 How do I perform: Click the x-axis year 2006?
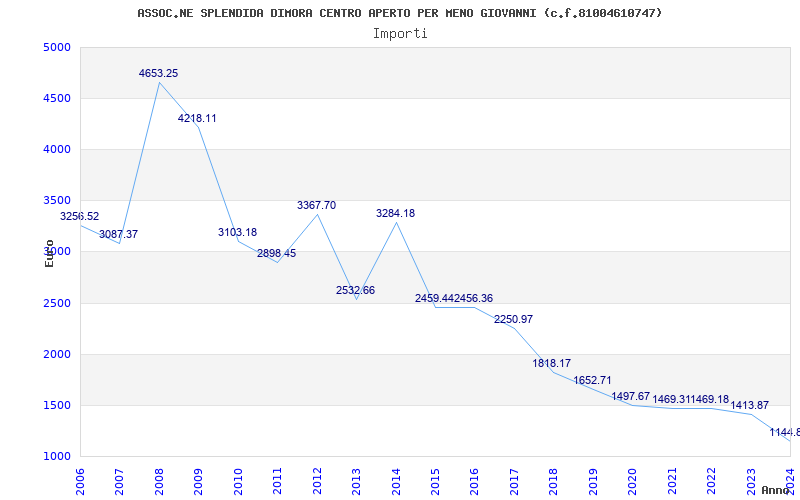[x=80, y=482]
